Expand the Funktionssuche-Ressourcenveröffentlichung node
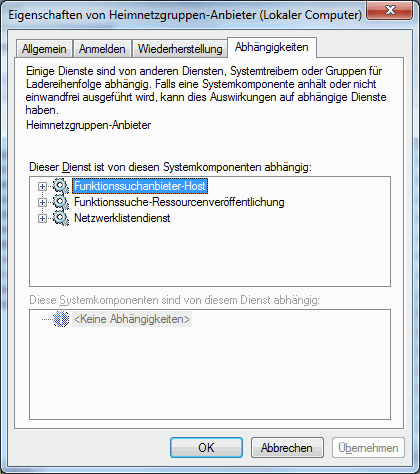 click(x=42, y=202)
